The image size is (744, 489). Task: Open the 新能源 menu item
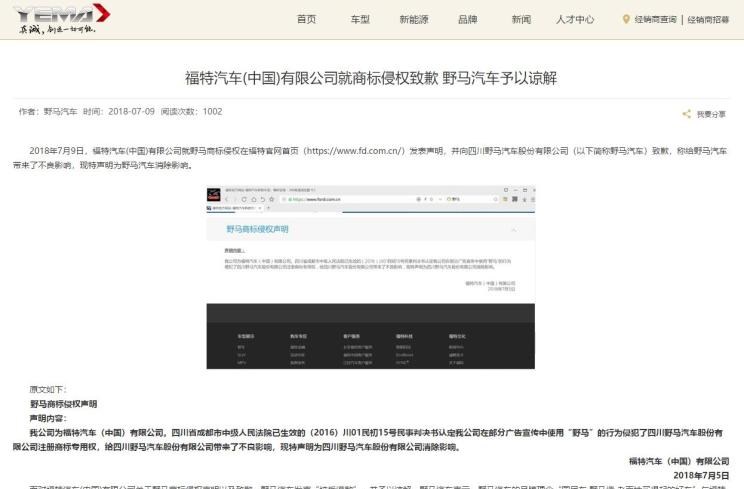click(x=414, y=19)
